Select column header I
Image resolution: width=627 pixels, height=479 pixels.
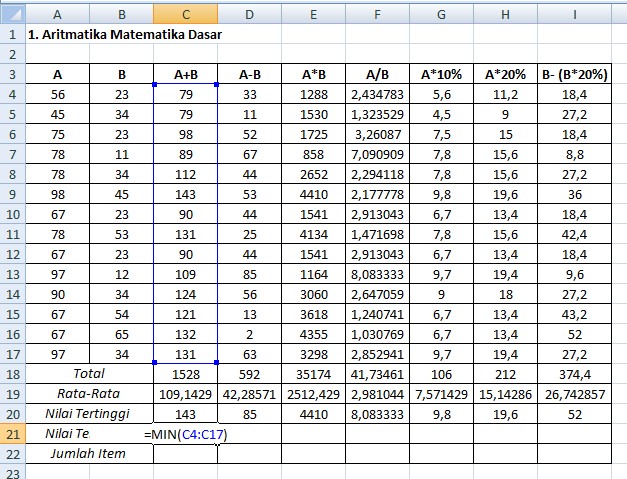[575, 14]
